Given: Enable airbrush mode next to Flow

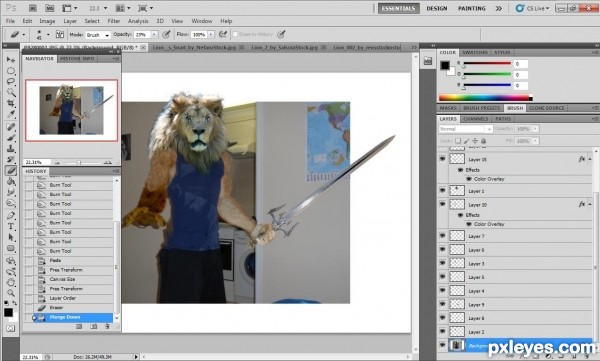Looking at the screenshot, I should point(223,34).
